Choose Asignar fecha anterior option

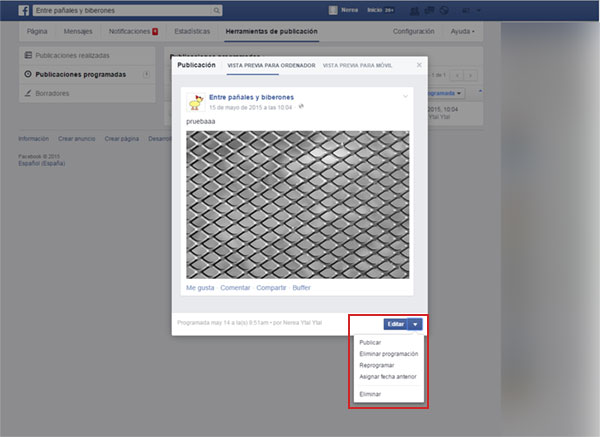coord(389,377)
